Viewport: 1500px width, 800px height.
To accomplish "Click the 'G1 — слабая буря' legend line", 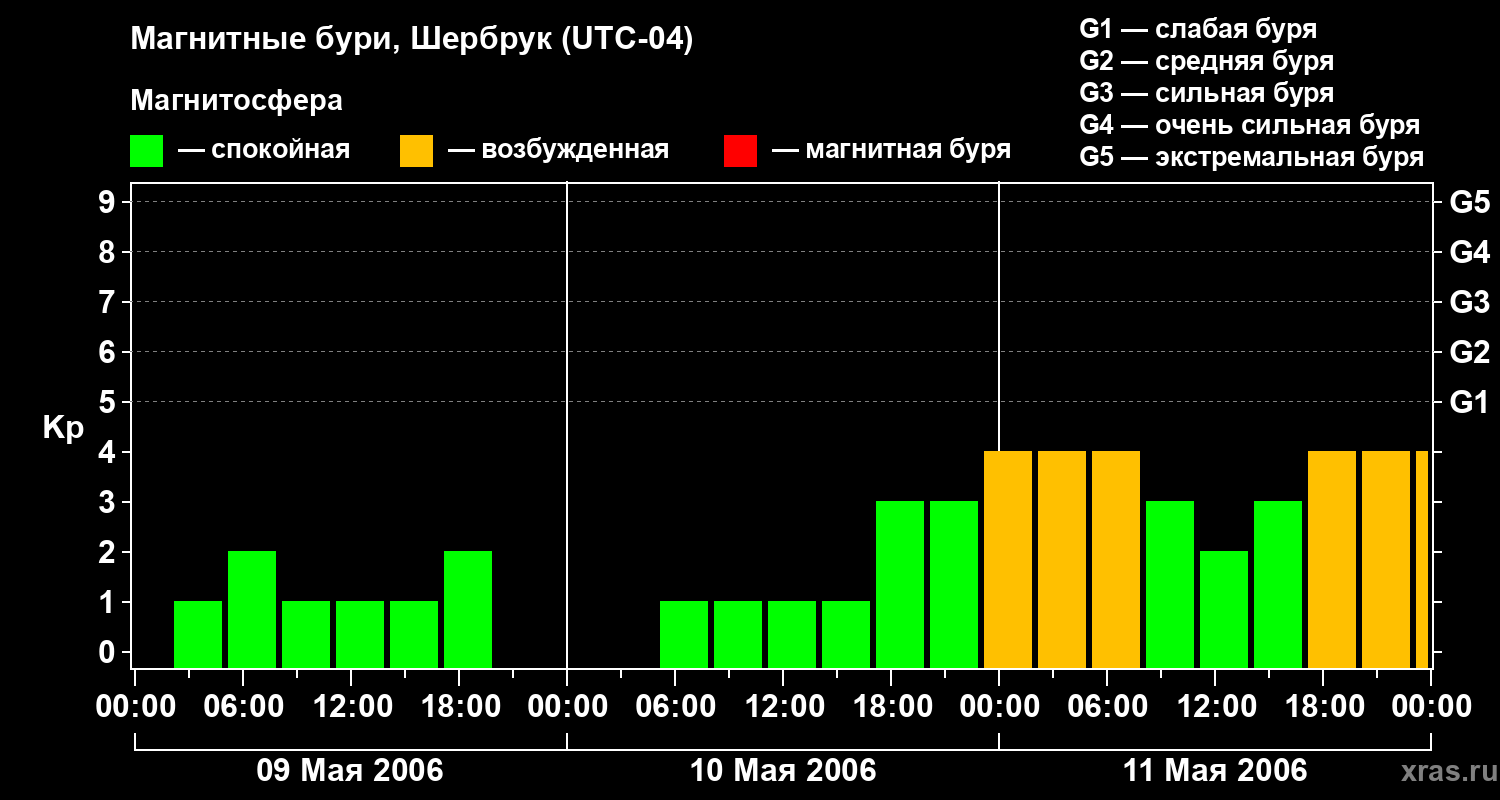I will [x=1198, y=29].
